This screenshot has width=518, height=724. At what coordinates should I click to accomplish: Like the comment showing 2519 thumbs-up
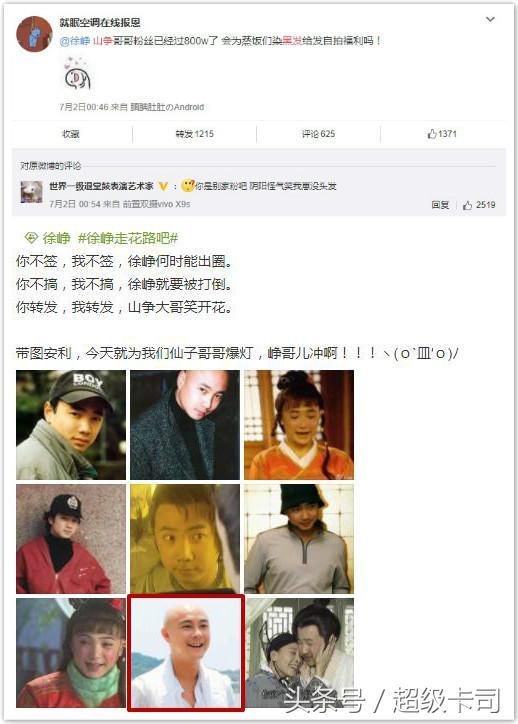click(x=479, y=205)
